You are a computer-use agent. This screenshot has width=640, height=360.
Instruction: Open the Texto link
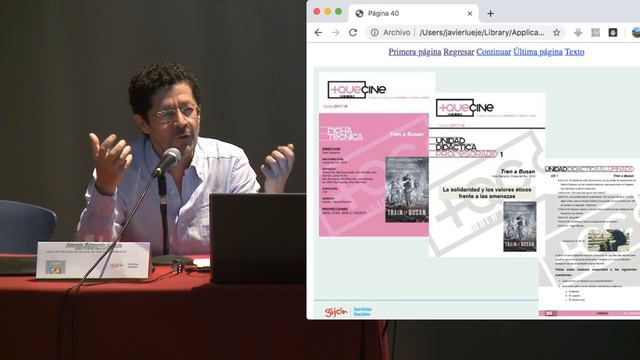tap(574, 52)
